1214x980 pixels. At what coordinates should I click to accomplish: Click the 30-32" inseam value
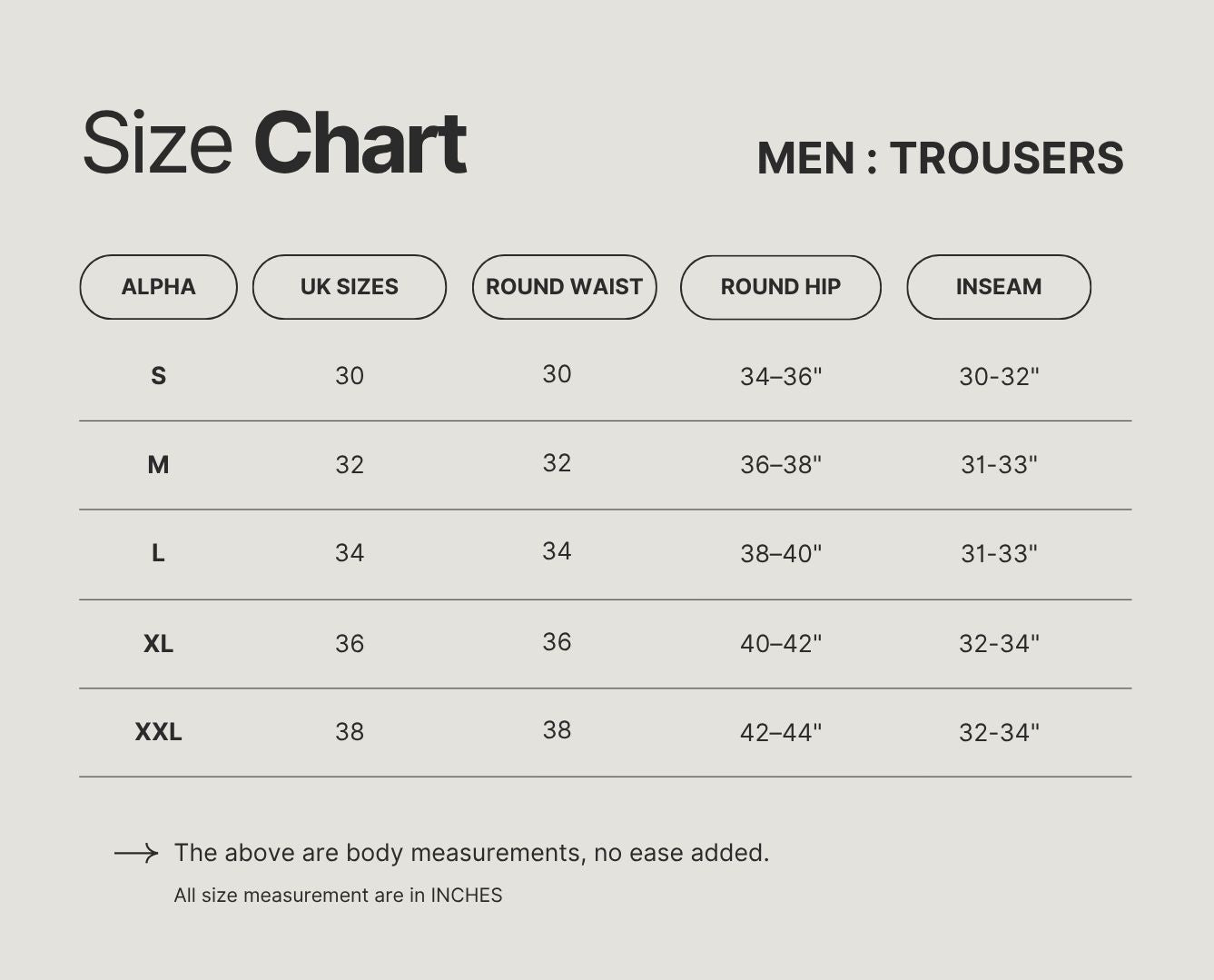click(999, 376)
